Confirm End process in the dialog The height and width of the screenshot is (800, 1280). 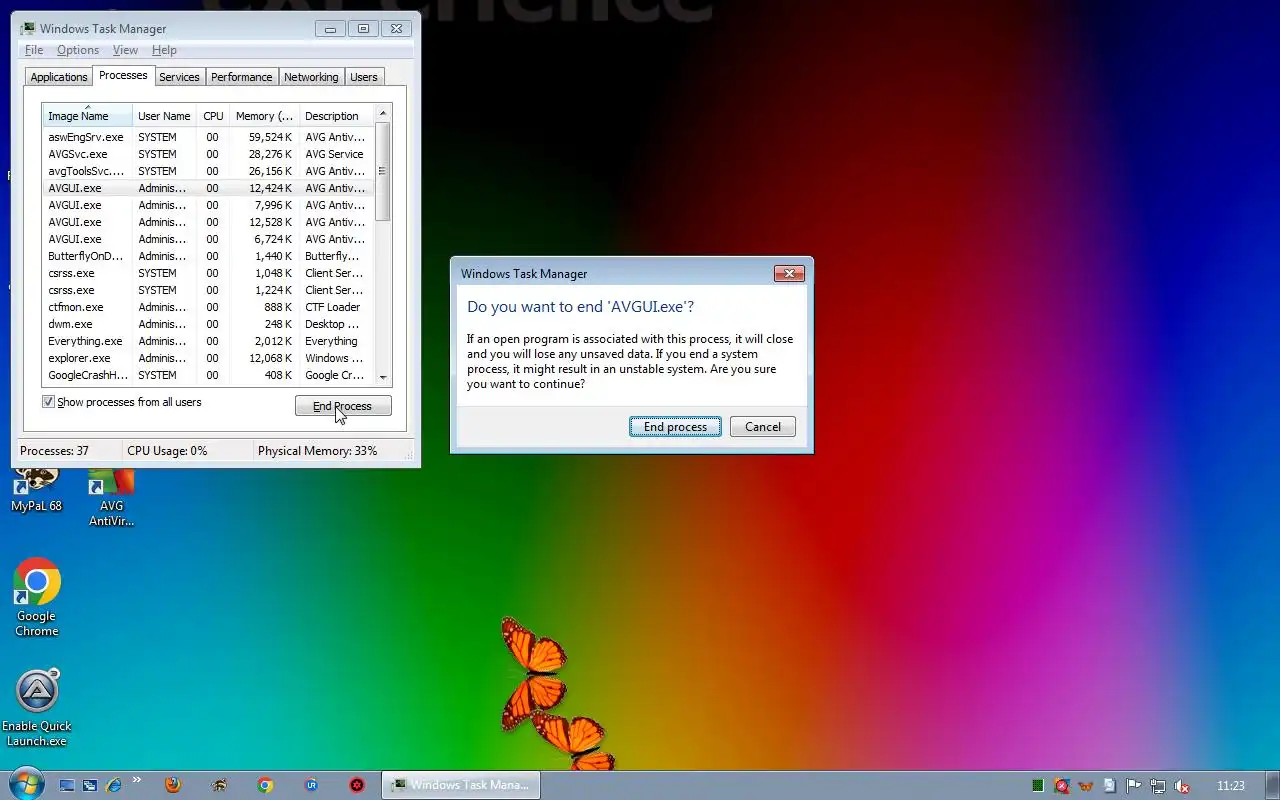pyautogui.click(x=675, y=427)
